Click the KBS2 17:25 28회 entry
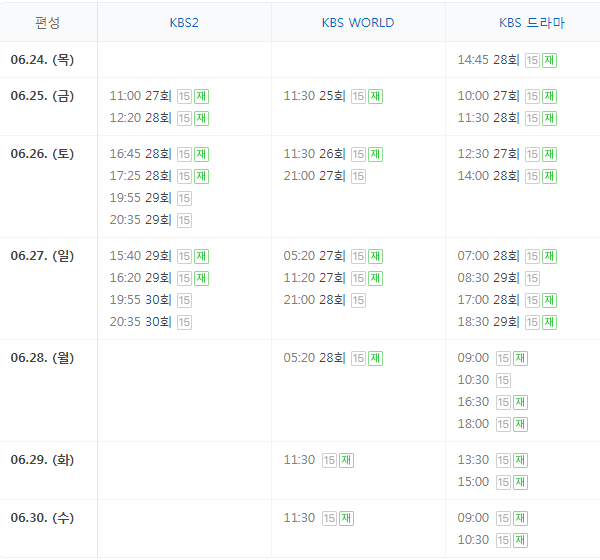600x560 pixels. click(x=140, y=176)
